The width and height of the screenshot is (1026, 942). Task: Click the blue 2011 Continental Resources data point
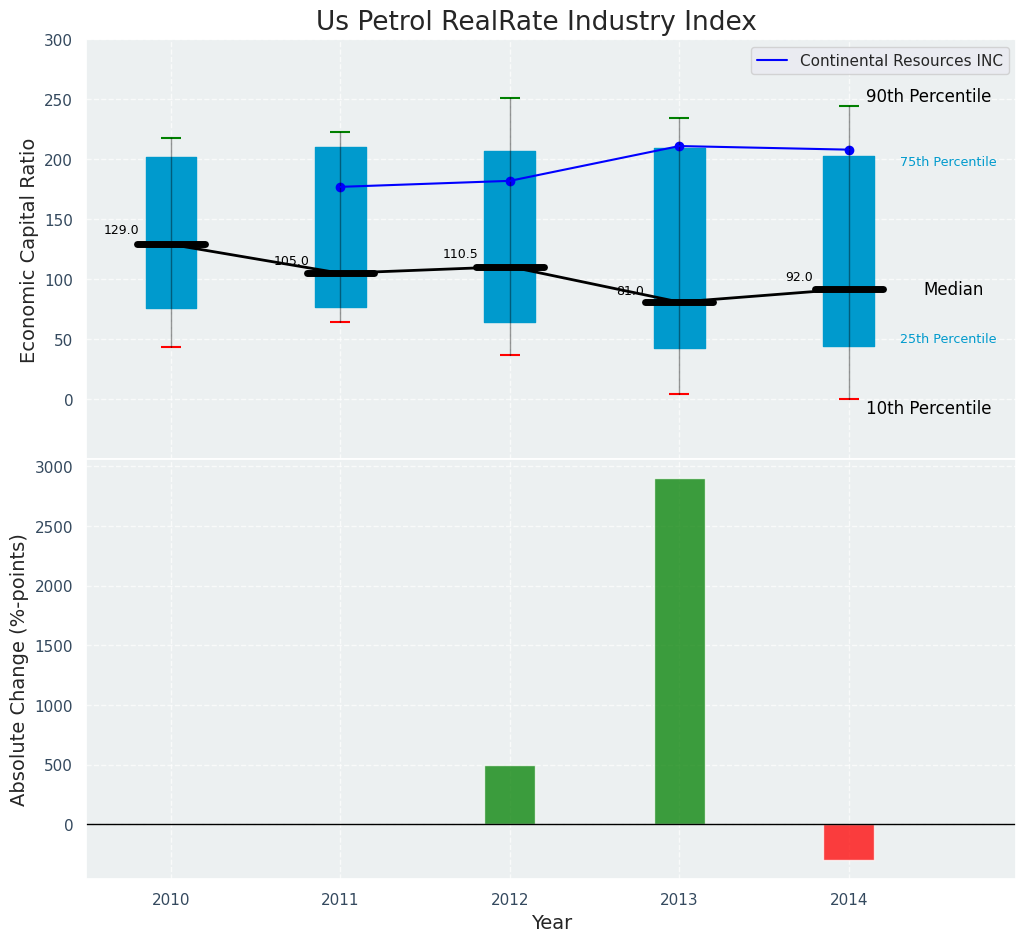[x=340, y=187]
